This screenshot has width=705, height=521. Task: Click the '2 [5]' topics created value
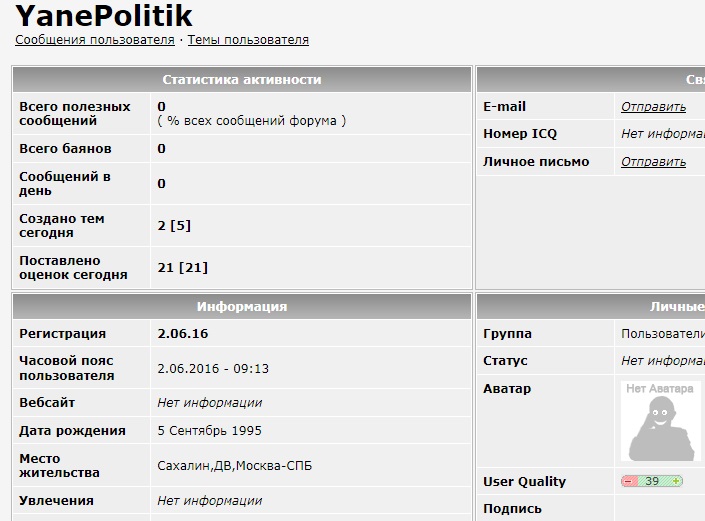coord(174,226)
